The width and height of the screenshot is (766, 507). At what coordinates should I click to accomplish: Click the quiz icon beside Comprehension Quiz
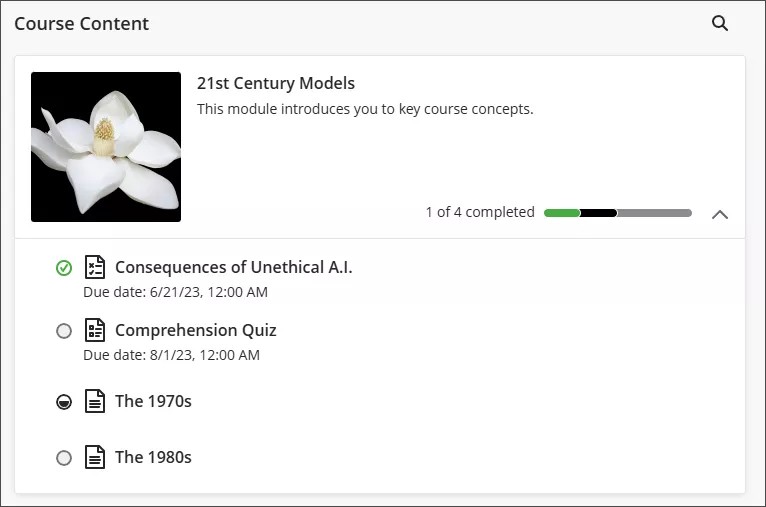tap(95, 330)
